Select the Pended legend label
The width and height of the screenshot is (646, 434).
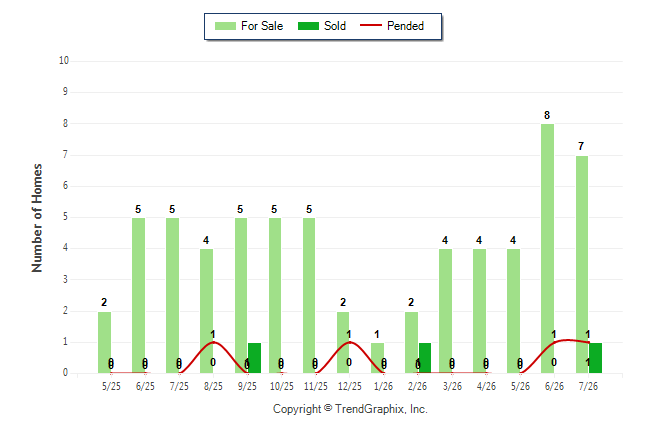click(x=405, y=26)
